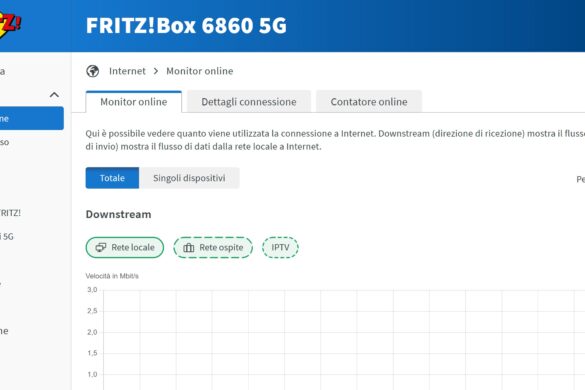Image resolution: width=585 pixels, height=390 pixels.
Task: Click the monitor icon in Rete locale chip
Action: [101, 247]
